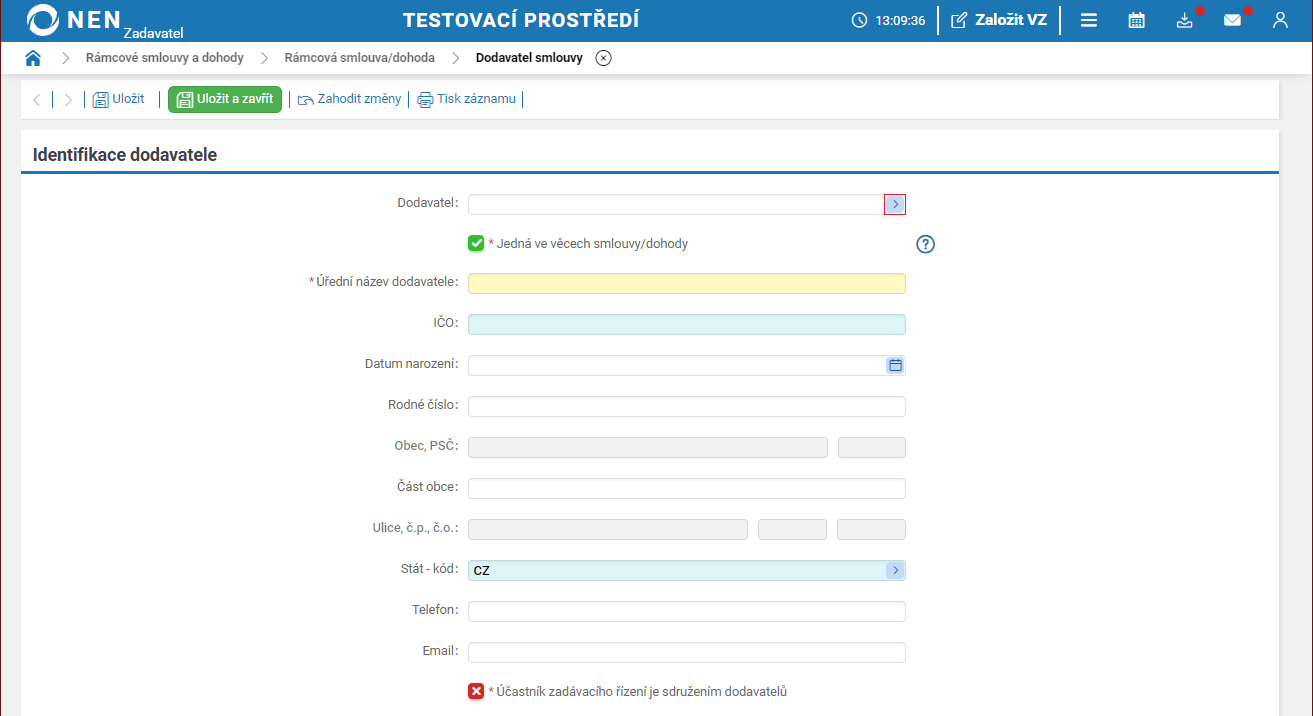The height and width of the screenshot is (716, 1313).
Task: Open the hamburger menu in header
Action: click(1089, 20)
